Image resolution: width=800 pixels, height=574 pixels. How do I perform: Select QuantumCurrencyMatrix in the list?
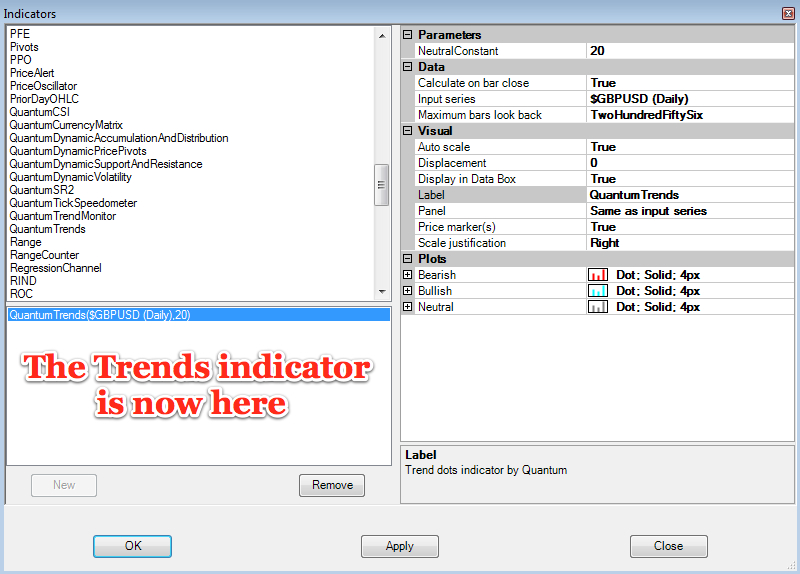[66, 125]
